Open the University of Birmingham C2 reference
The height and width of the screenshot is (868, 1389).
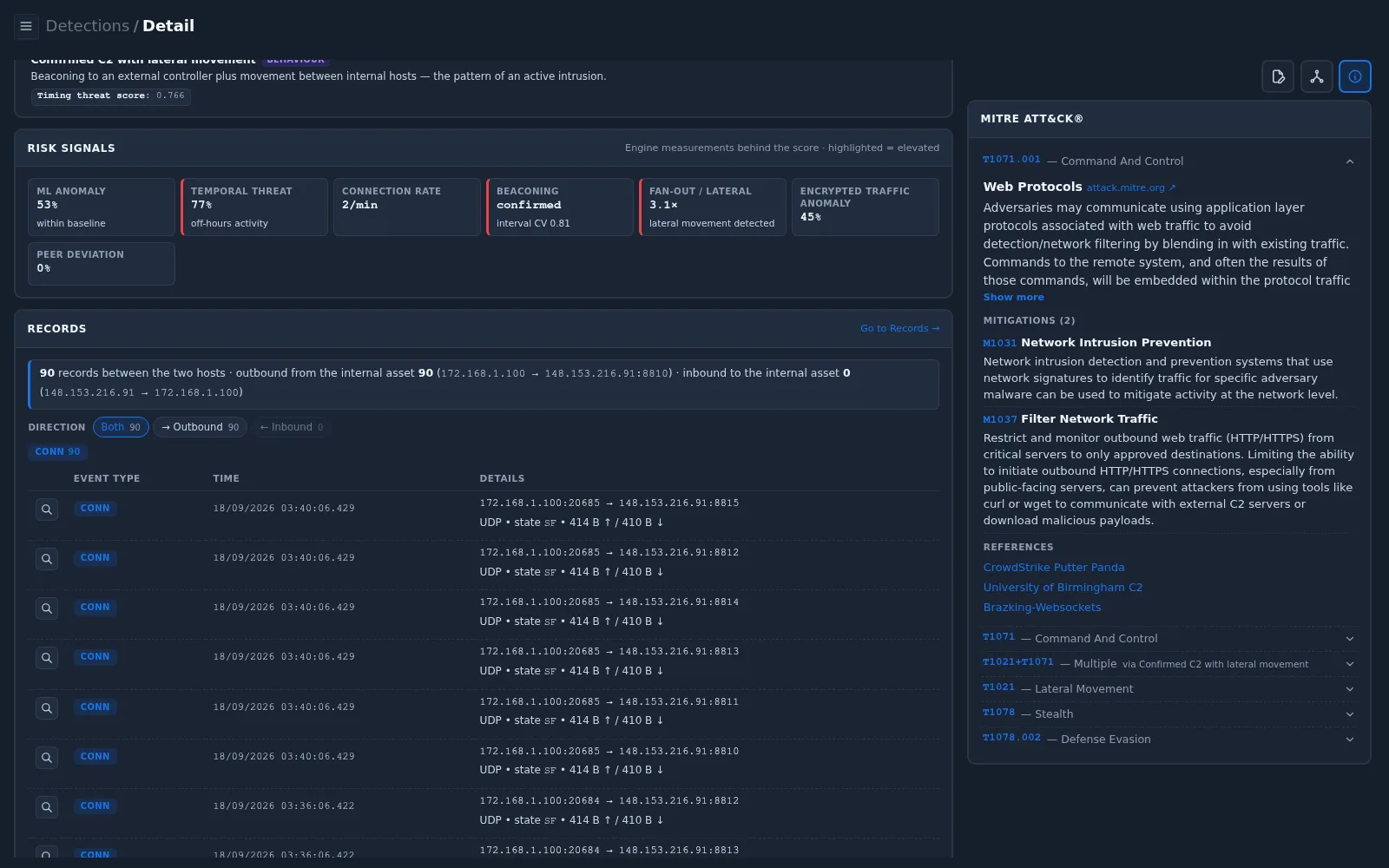[x=1063, y=588]
